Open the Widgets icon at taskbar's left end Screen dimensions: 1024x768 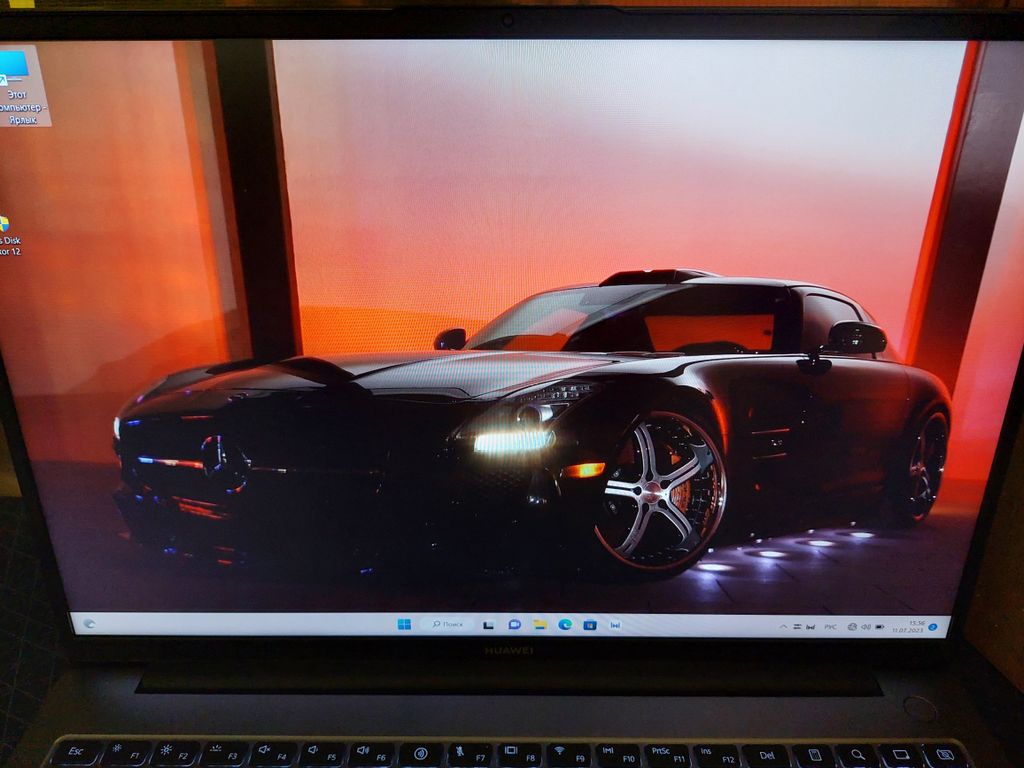pos(89,623)
